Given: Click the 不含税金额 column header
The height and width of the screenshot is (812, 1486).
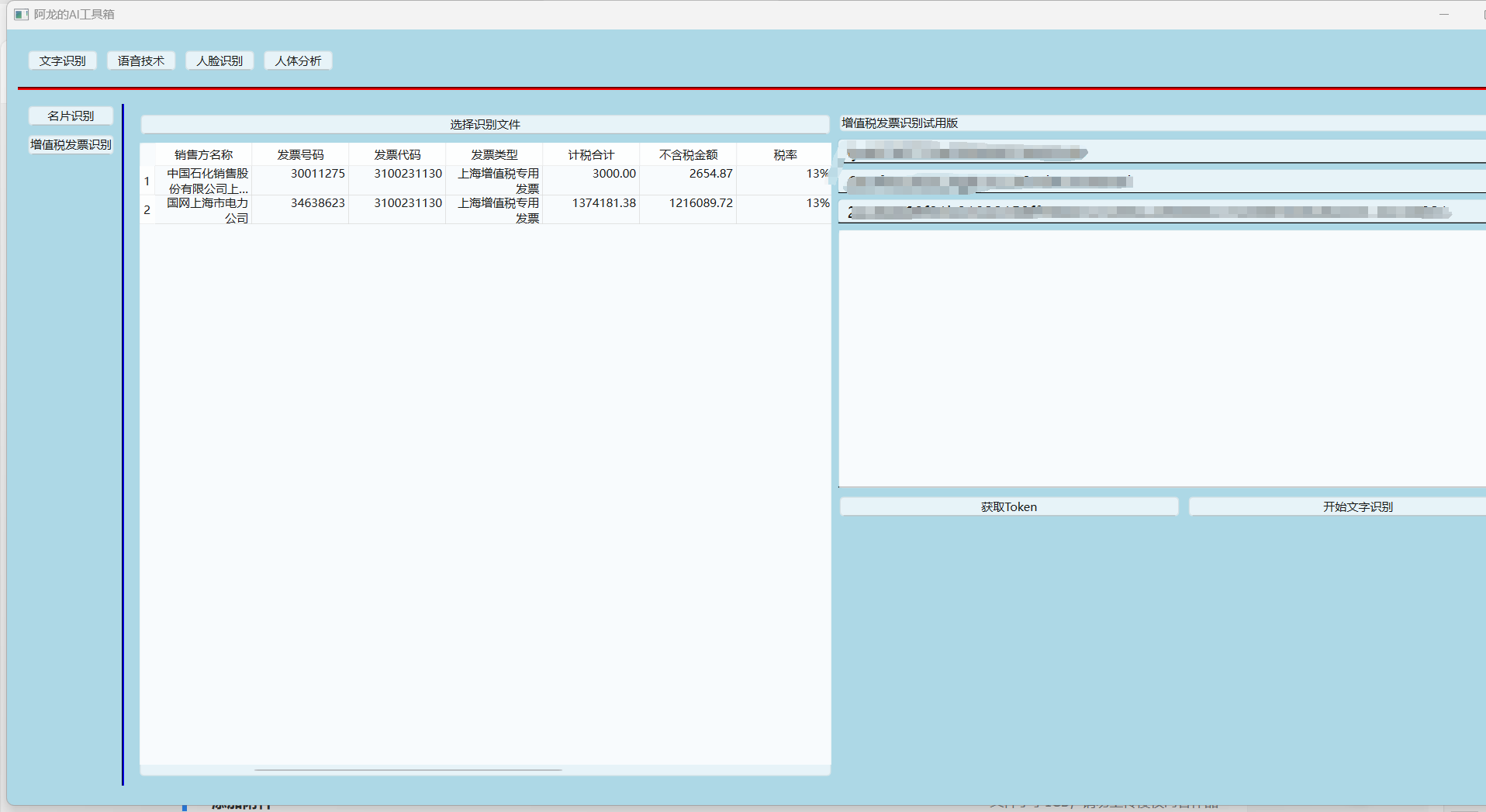Looking at the screenshot, I should tap(688, 154).
